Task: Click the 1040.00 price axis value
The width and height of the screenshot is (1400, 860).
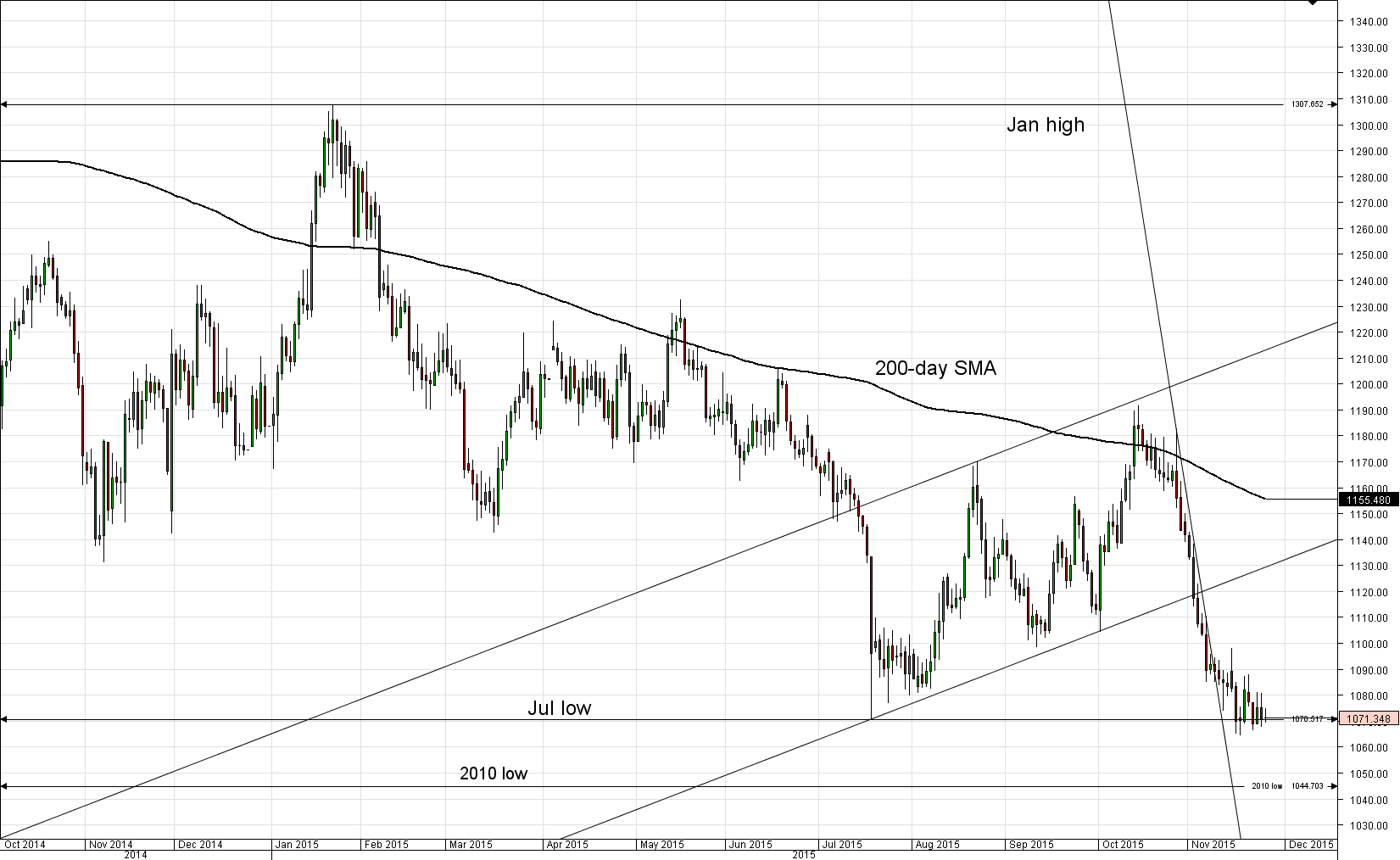Action: [x=1370, y=800]
